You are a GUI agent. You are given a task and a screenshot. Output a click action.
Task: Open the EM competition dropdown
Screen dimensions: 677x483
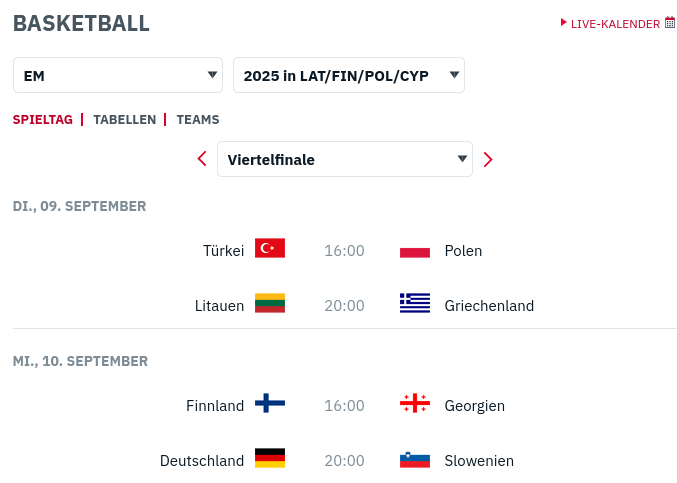coord(118,75)
